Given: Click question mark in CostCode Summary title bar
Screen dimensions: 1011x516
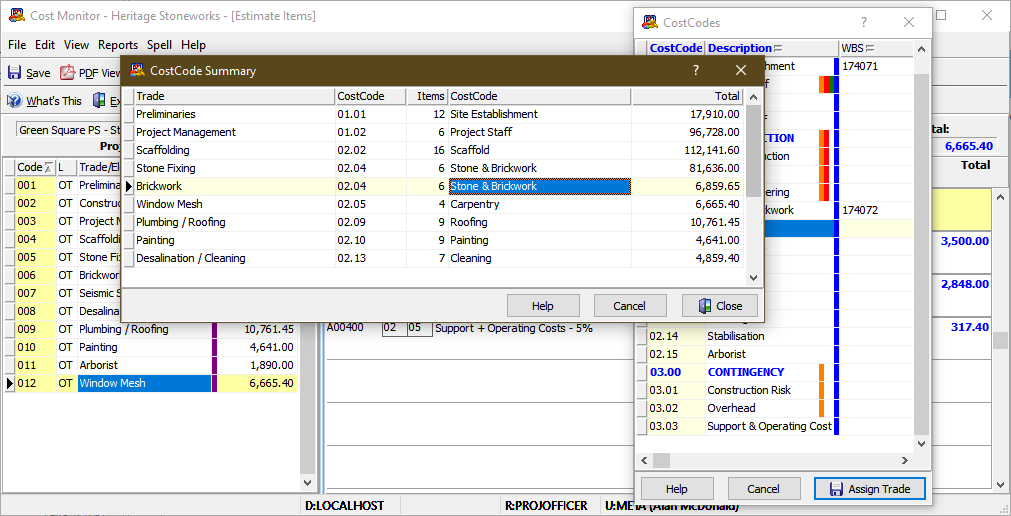Looking at the screenshot, I should 696,70.
